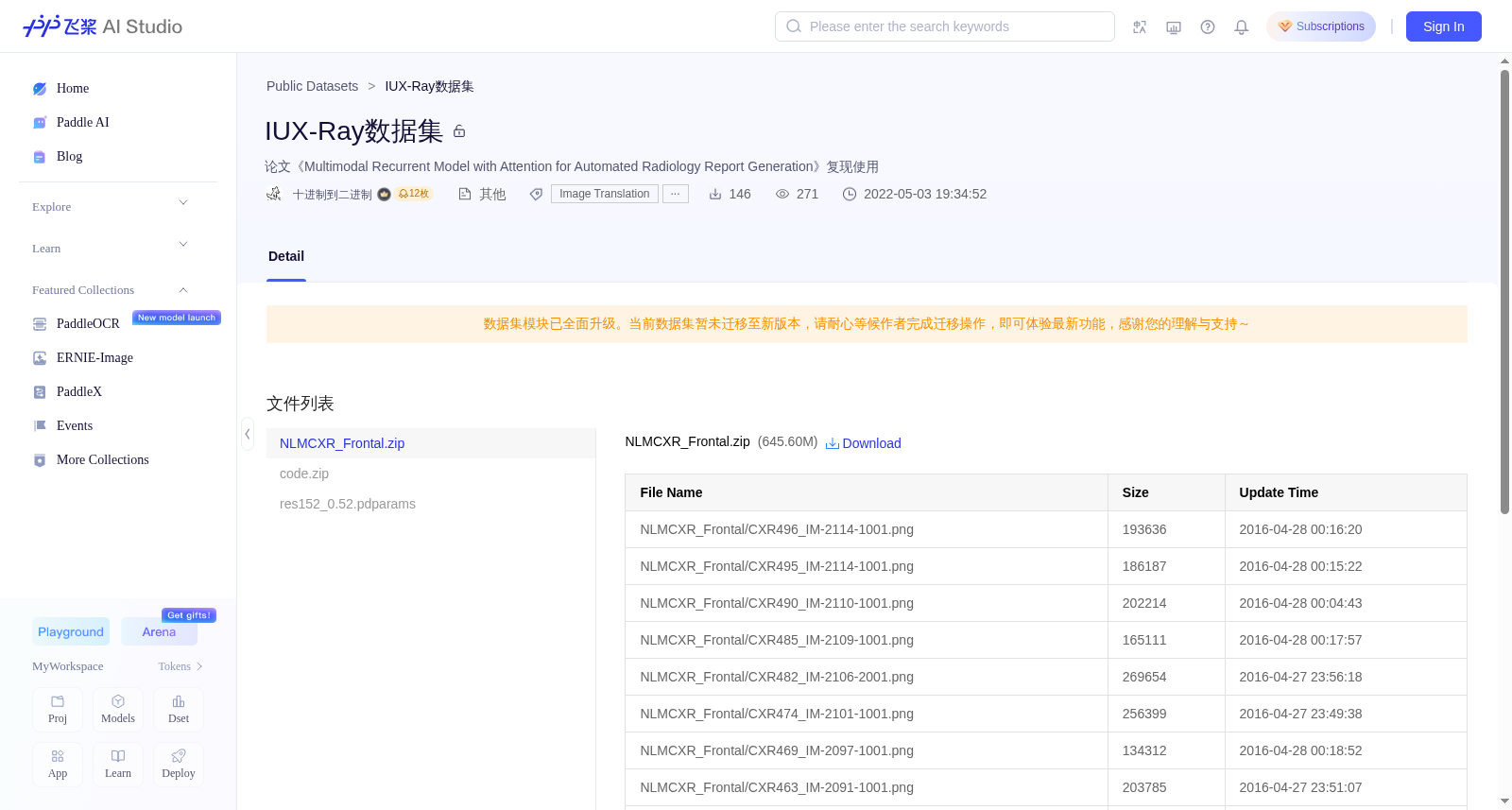This screenshot has height=810, width=1512.
Task: Click the Update Time column header
Action: [x=1346, y=492]
